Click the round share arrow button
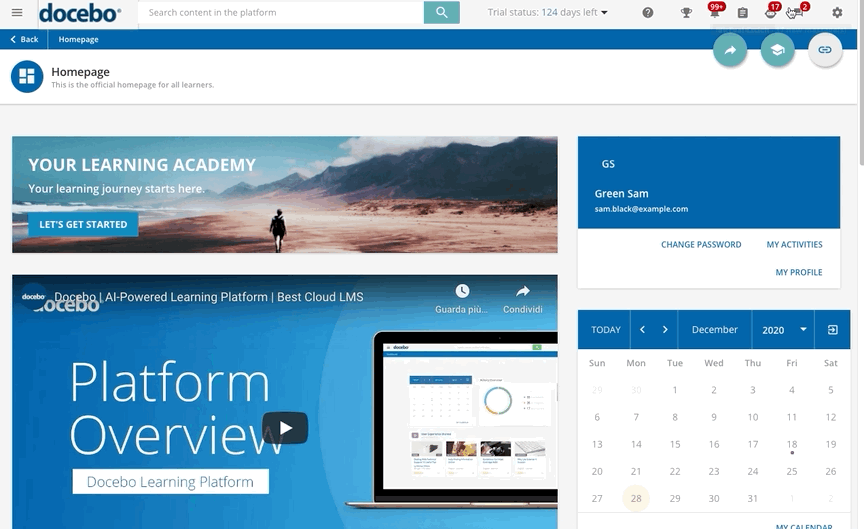The image size is (864, 529). point(730,50)
